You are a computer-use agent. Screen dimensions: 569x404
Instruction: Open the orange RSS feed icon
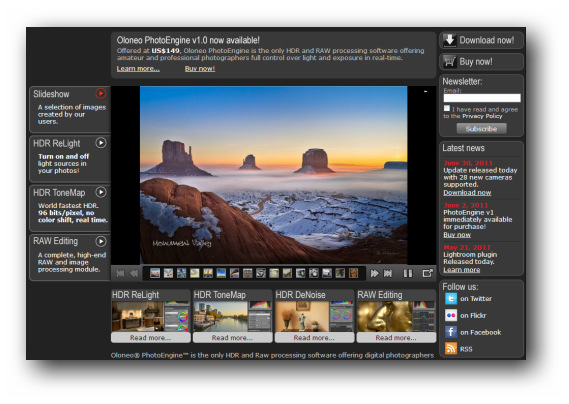click(451, 349)
